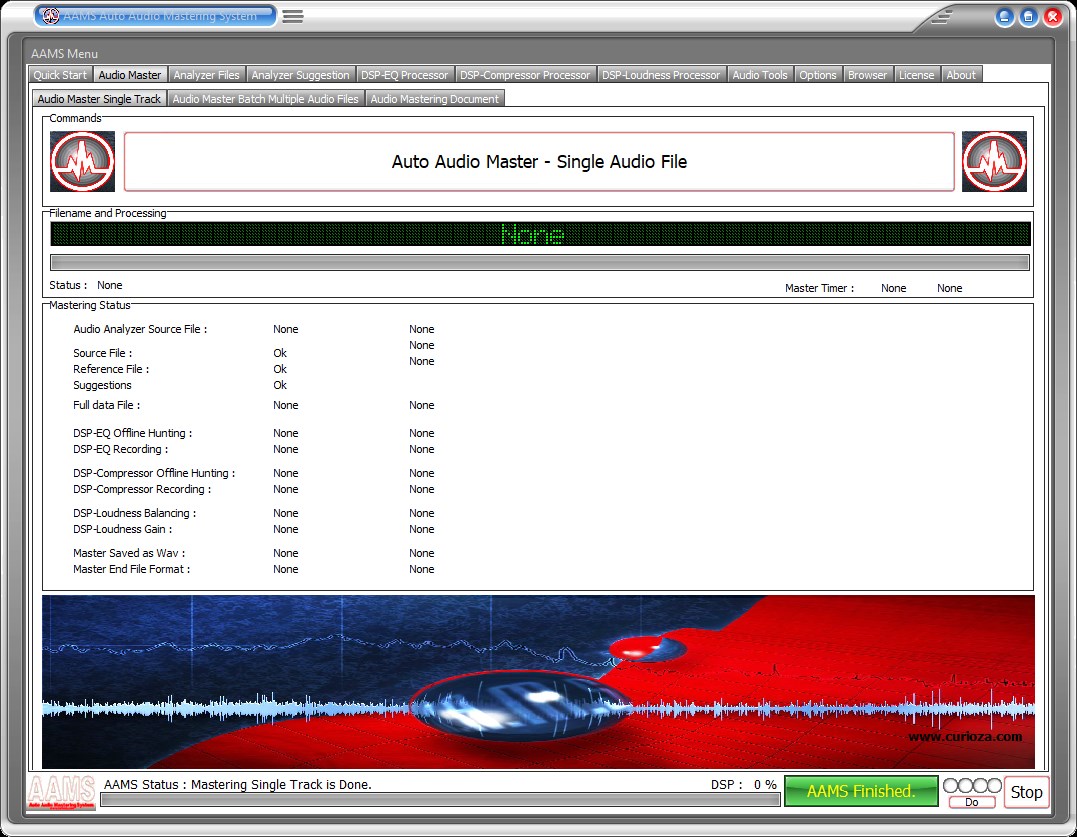Click the striped grip icon beside window buttons
Screen dimensions: 1077x837
click(942, 16)
